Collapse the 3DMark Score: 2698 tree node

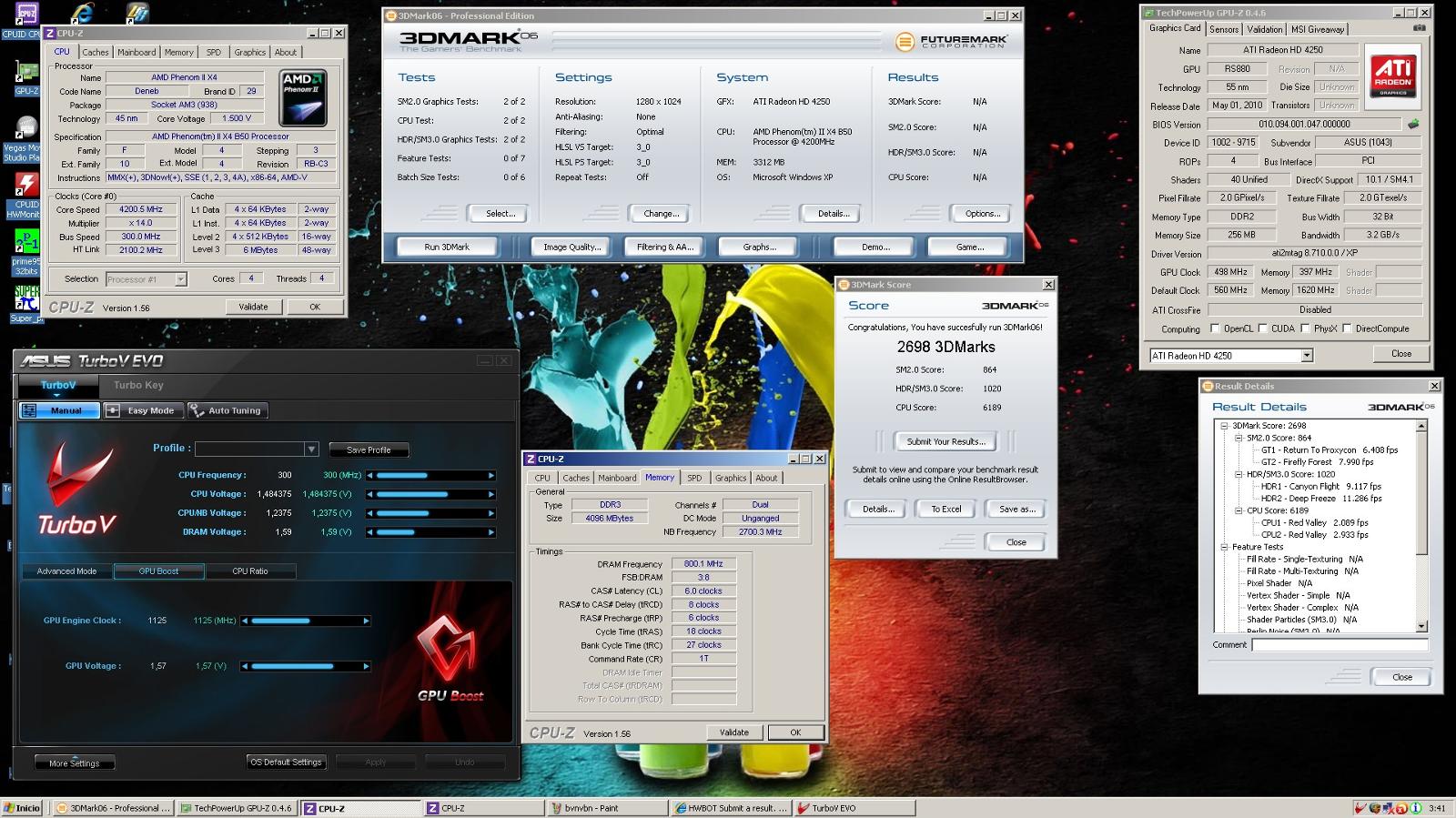[x=1225, y=426]
